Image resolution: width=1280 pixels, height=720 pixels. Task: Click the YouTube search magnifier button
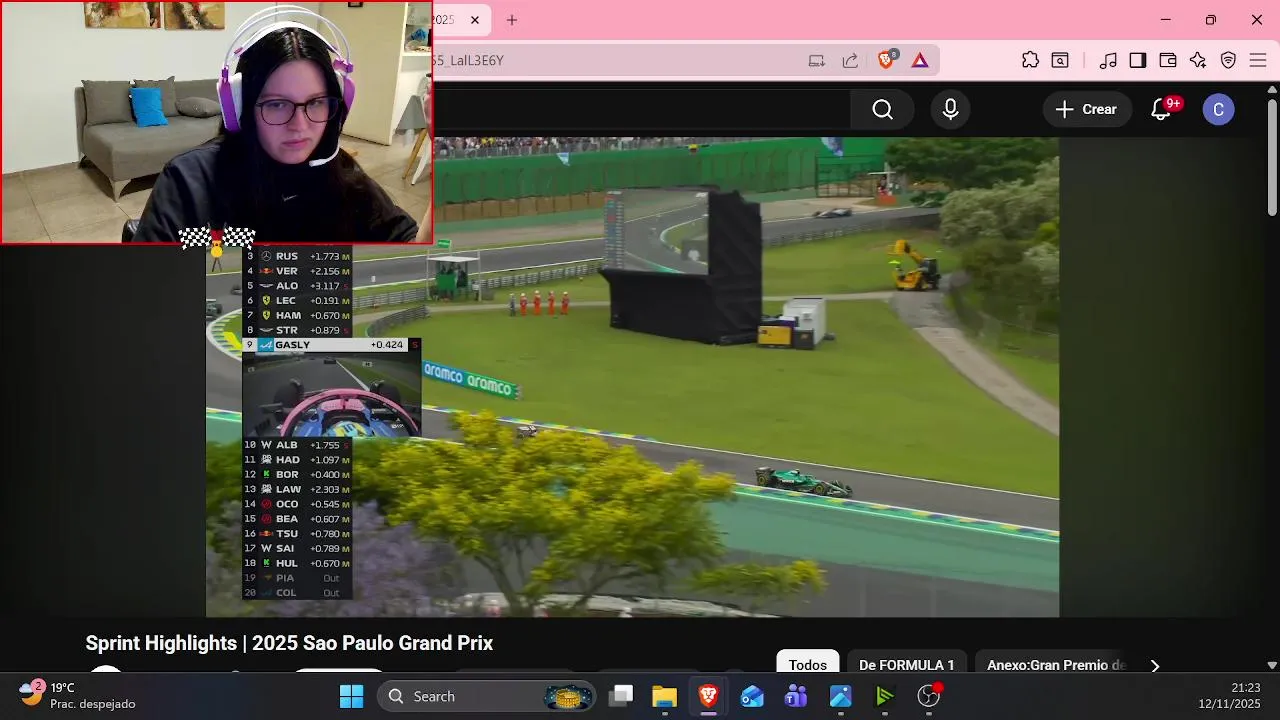coord(882,109)
